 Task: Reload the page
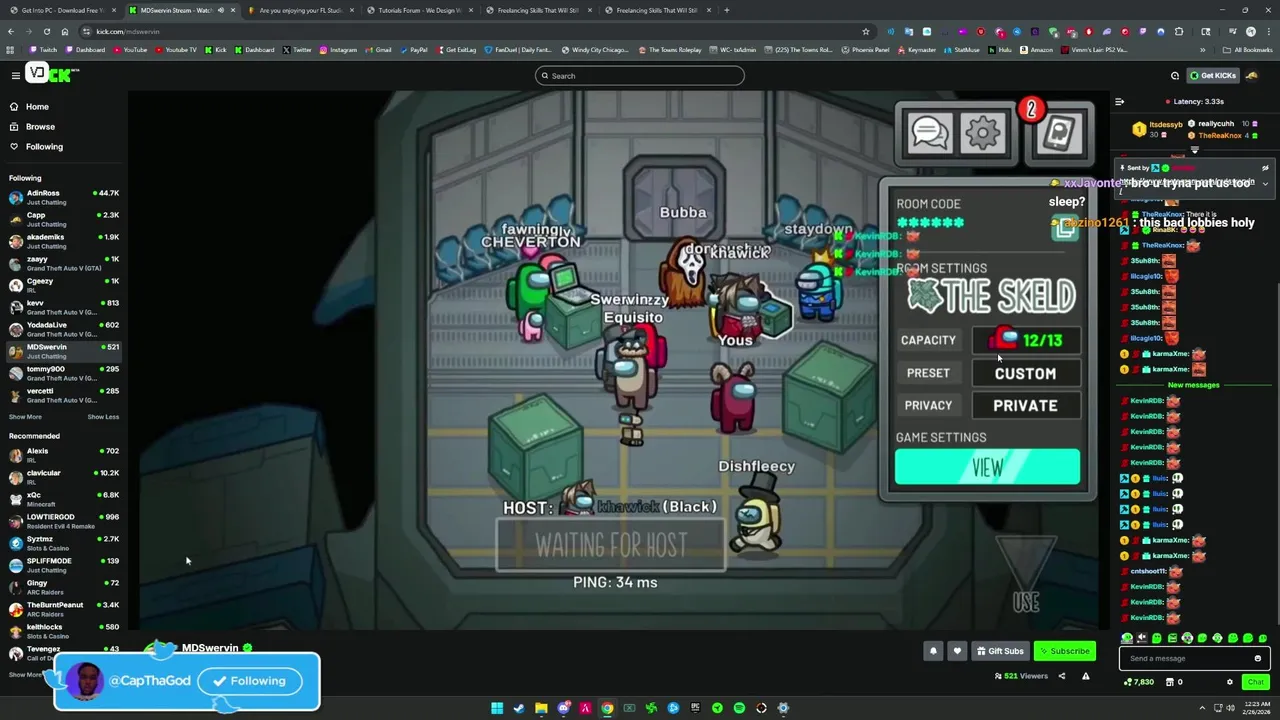coord(46,31)
